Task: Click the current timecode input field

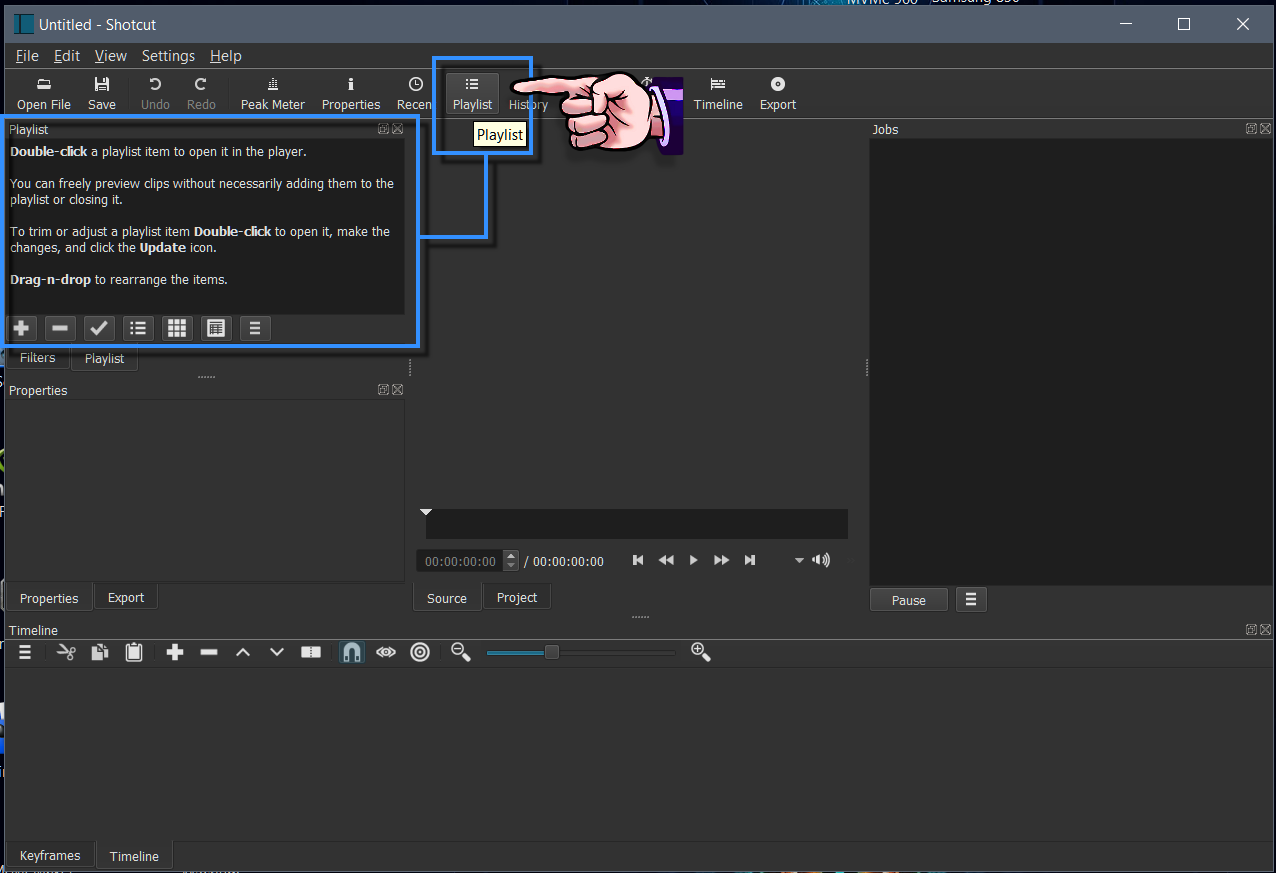Action: (x=460, y=561)
